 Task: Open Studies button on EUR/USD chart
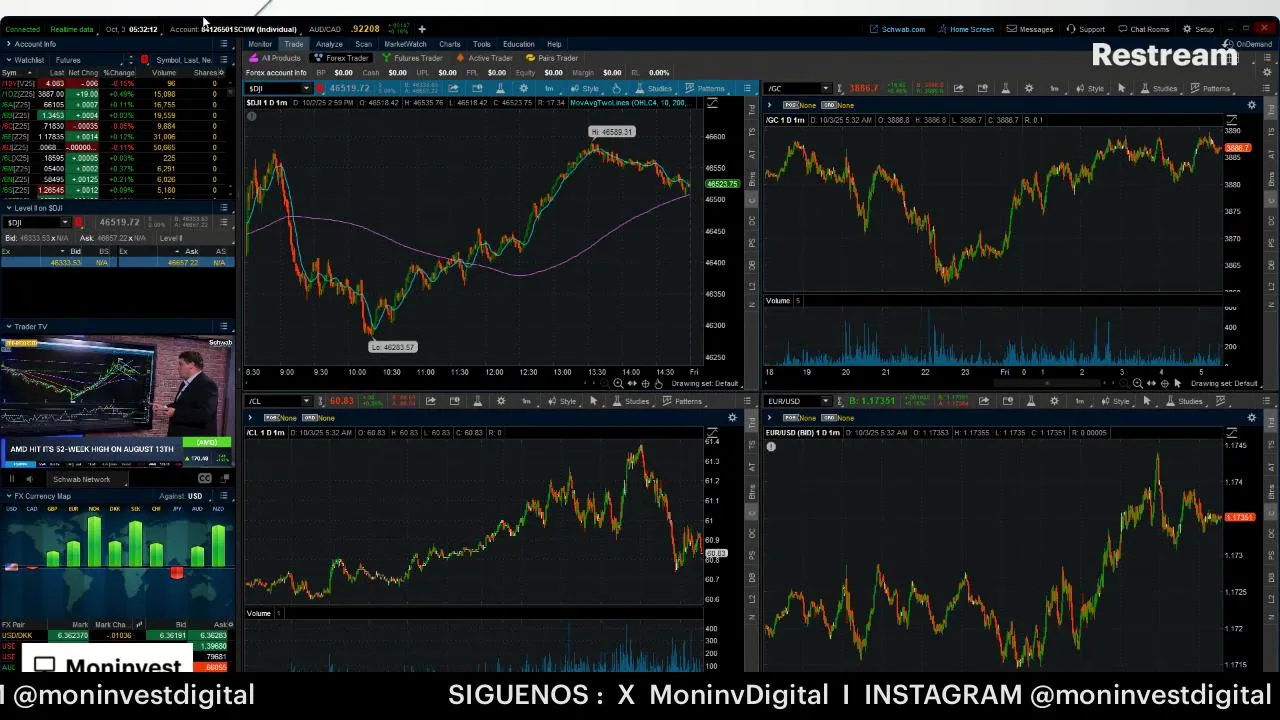(x=1184, y=401)
